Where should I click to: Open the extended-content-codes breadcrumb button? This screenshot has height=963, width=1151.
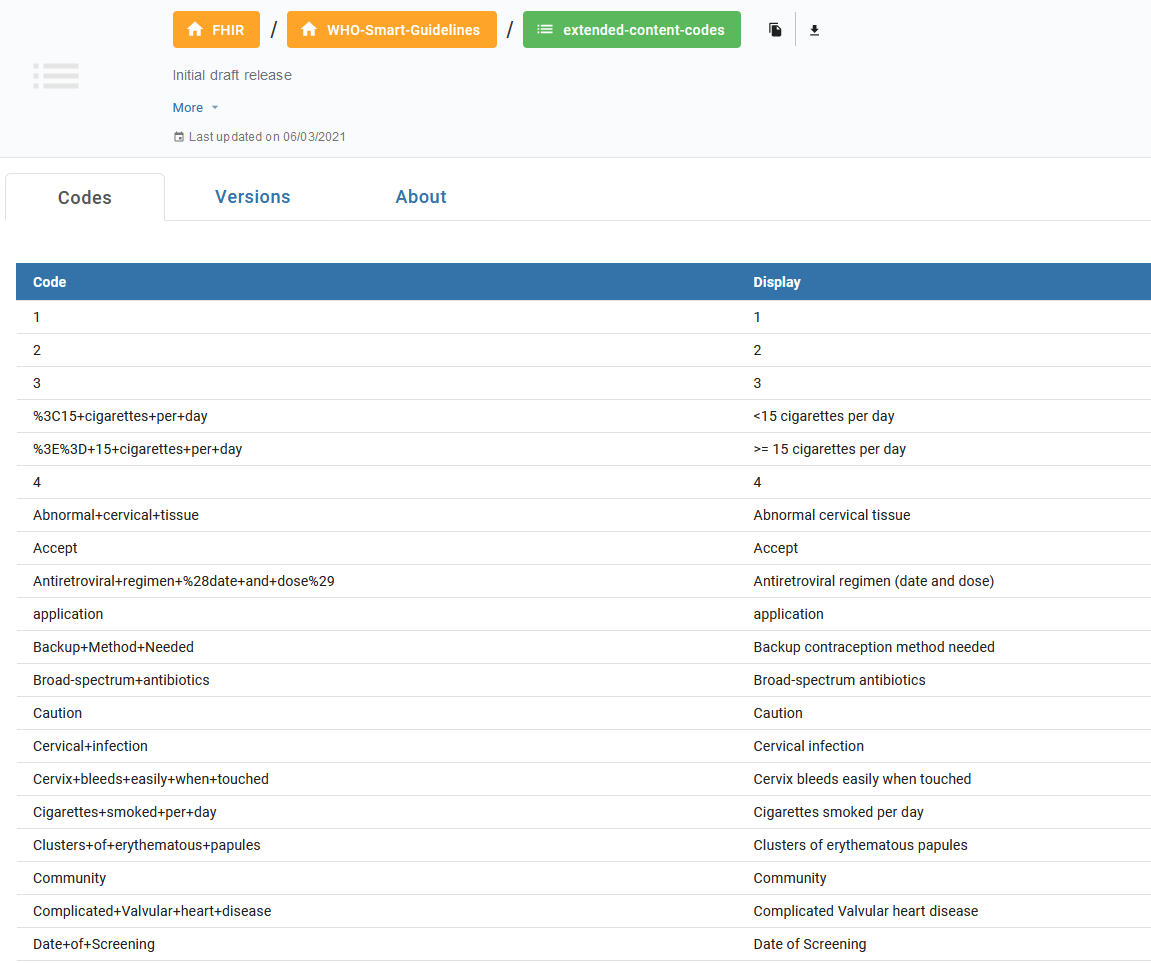click(x=631, y=29)
